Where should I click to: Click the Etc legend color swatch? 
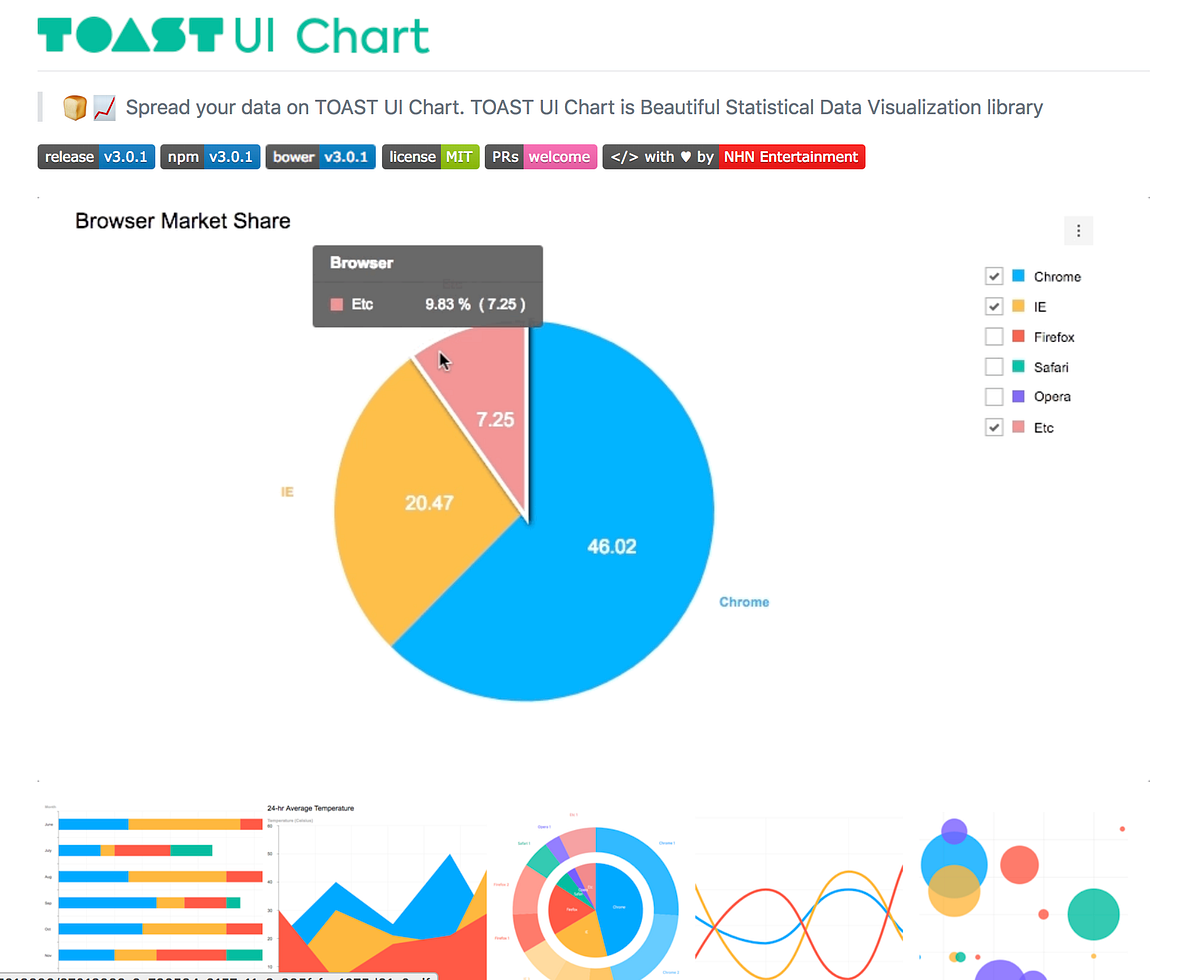tap(1019, 427)
